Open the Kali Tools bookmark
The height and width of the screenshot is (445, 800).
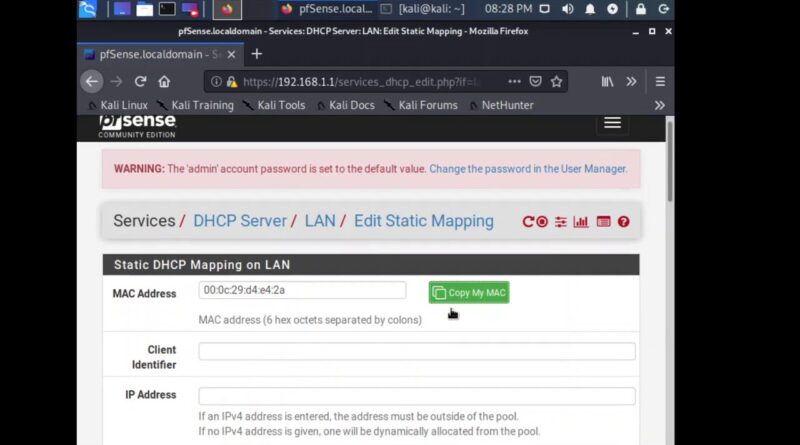tap(274, 105)
